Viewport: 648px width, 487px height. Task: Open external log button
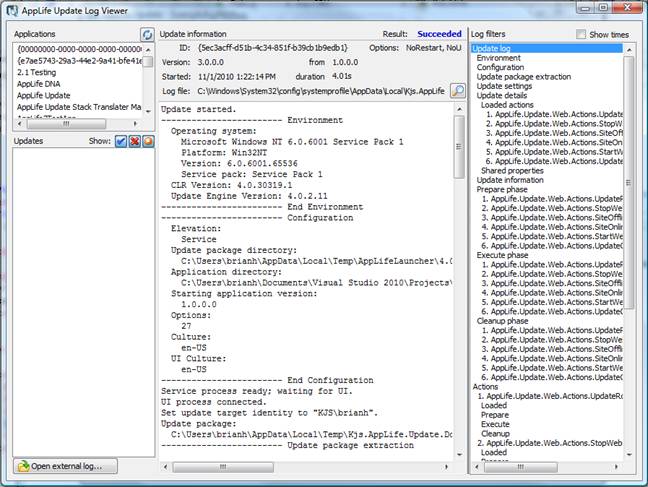65,466
